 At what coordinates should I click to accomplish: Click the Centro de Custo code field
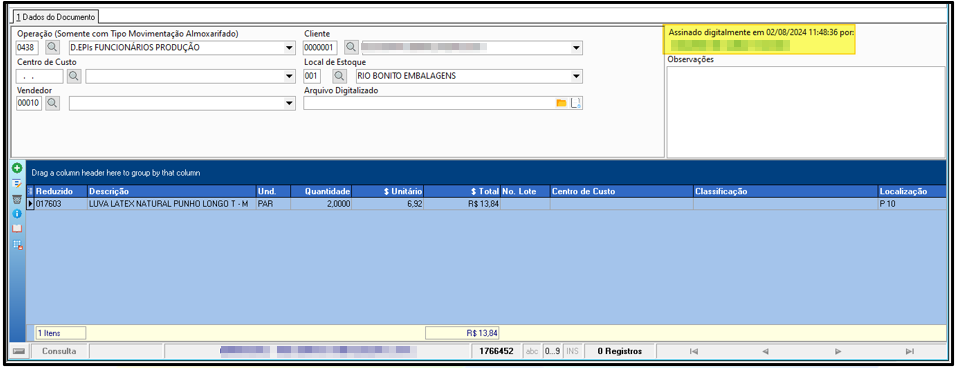coord(40,76)
